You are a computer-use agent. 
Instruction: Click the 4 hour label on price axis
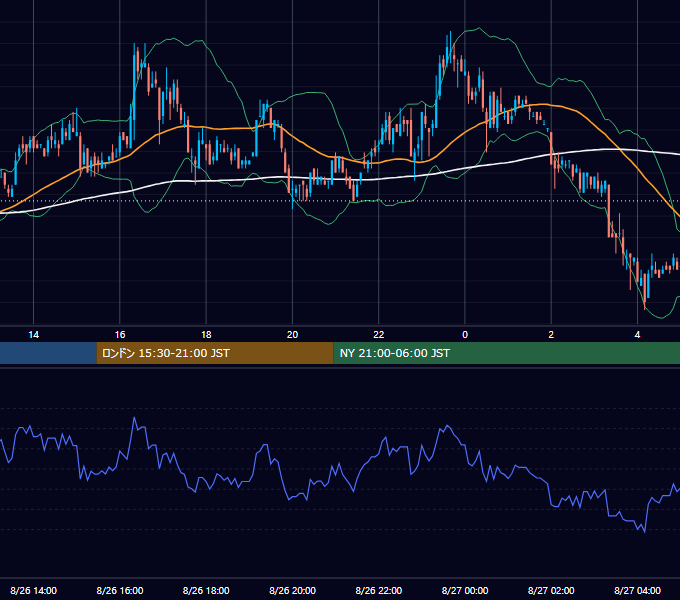638,335
